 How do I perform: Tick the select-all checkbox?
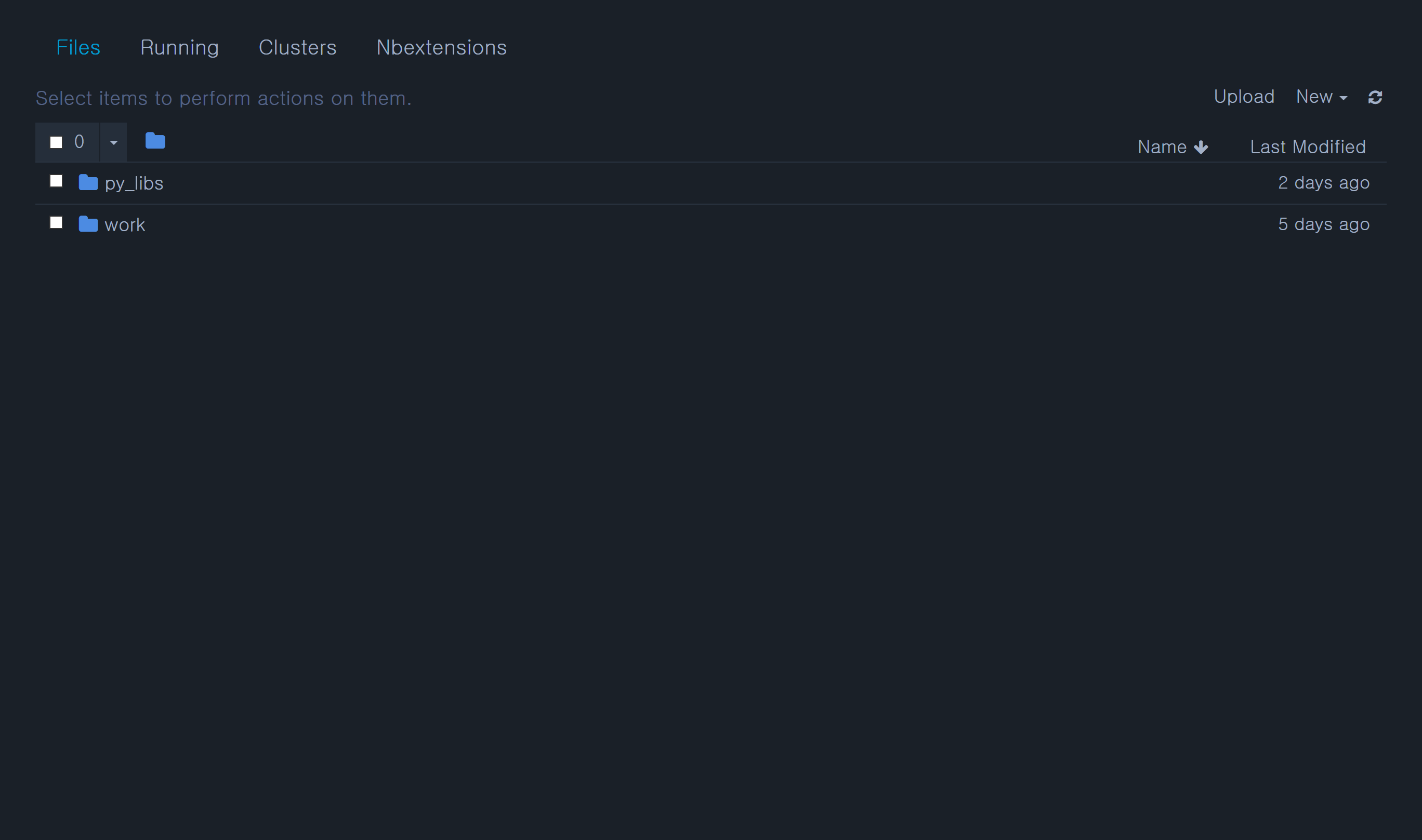[56, 142]
